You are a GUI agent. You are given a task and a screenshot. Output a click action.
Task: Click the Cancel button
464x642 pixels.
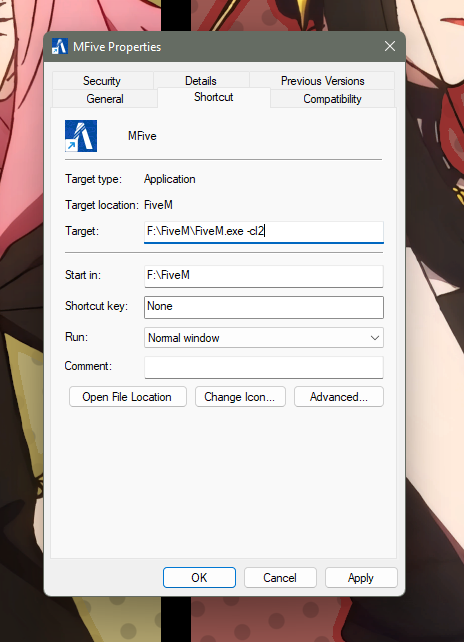(x=280, y=577)
